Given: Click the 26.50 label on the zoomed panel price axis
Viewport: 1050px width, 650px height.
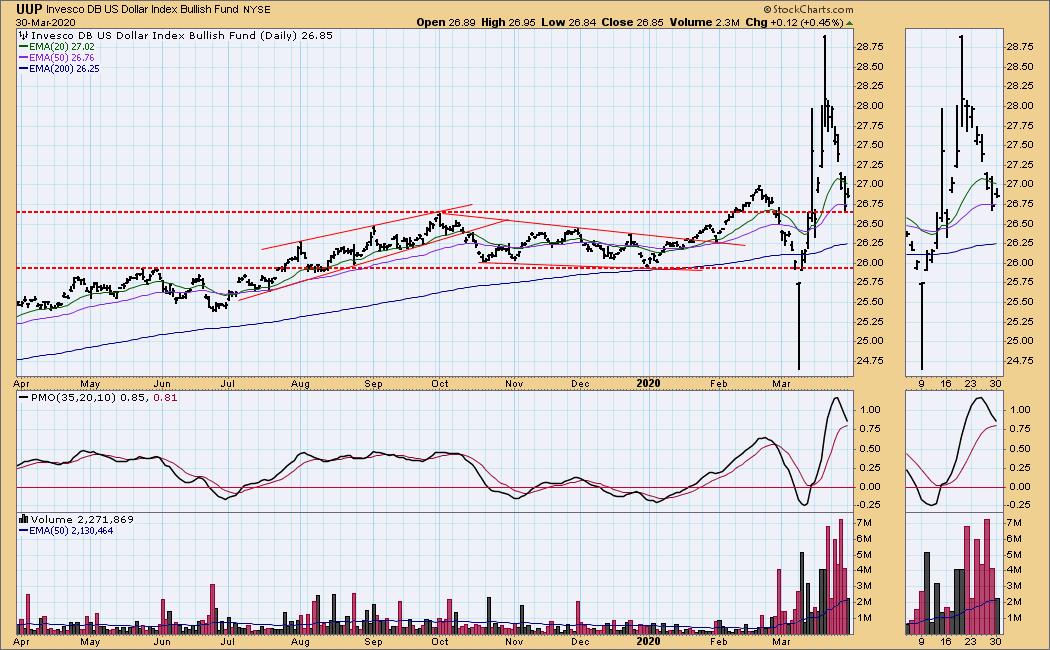Looking at the screenshot, I should tap(1019, 223).
